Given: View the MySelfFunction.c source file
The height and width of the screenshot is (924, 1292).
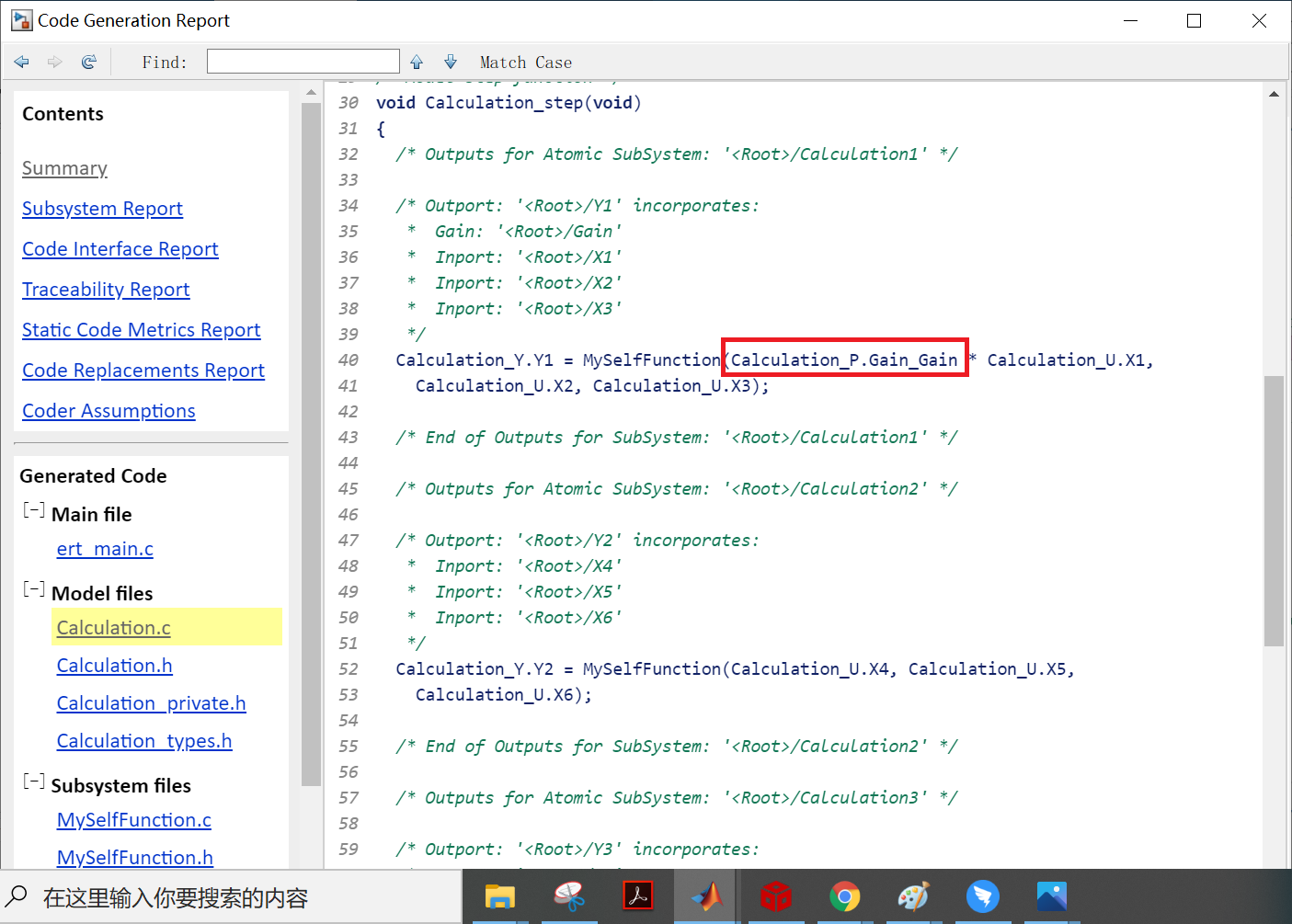Looking at the screenshot, I should (134, 820).
